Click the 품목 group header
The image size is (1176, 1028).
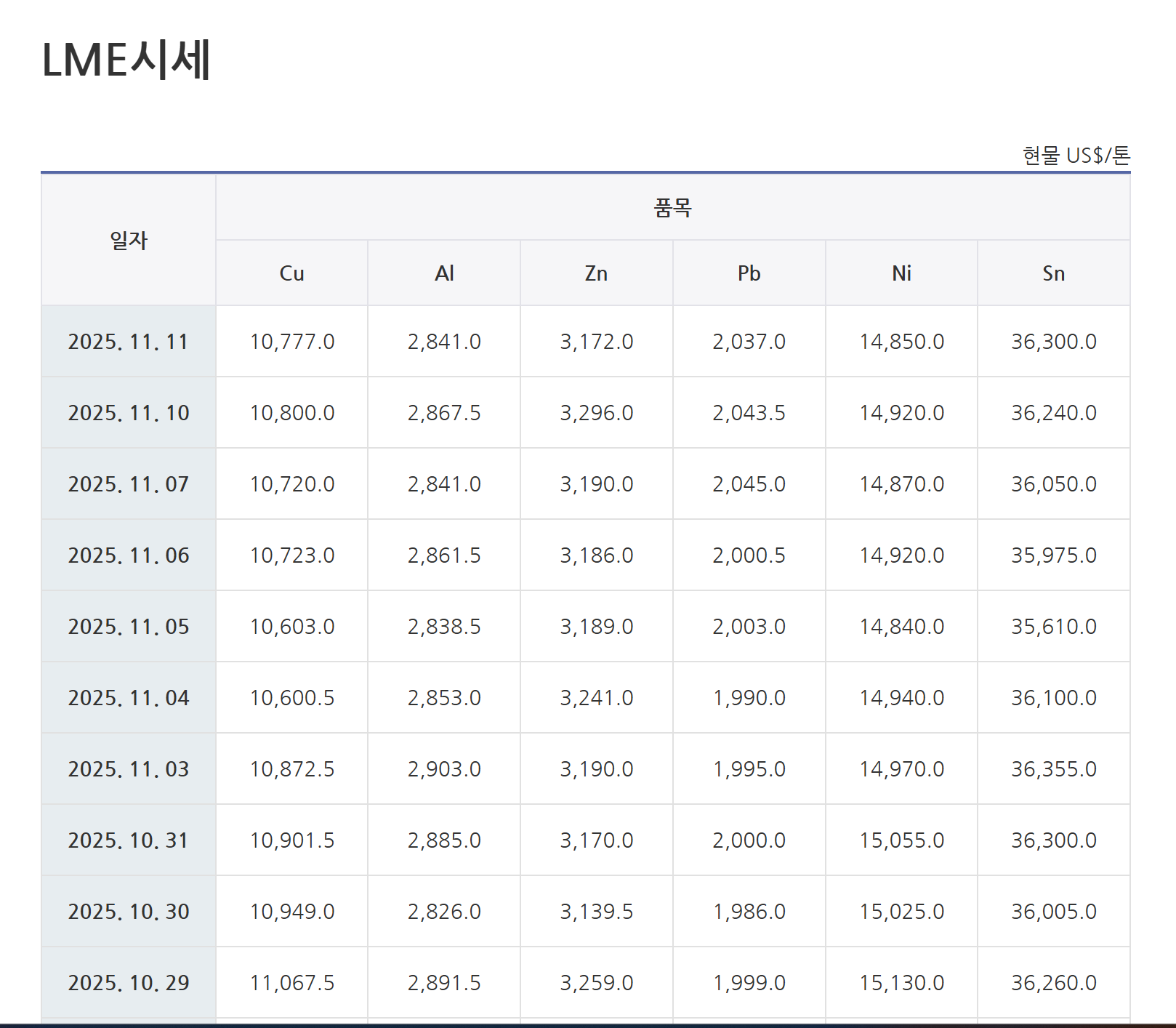click(672, 208)
